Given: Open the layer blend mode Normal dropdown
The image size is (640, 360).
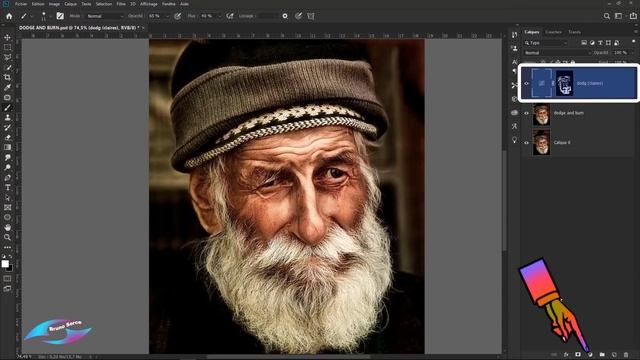Looking at the screenshot, I should (558, 53).
